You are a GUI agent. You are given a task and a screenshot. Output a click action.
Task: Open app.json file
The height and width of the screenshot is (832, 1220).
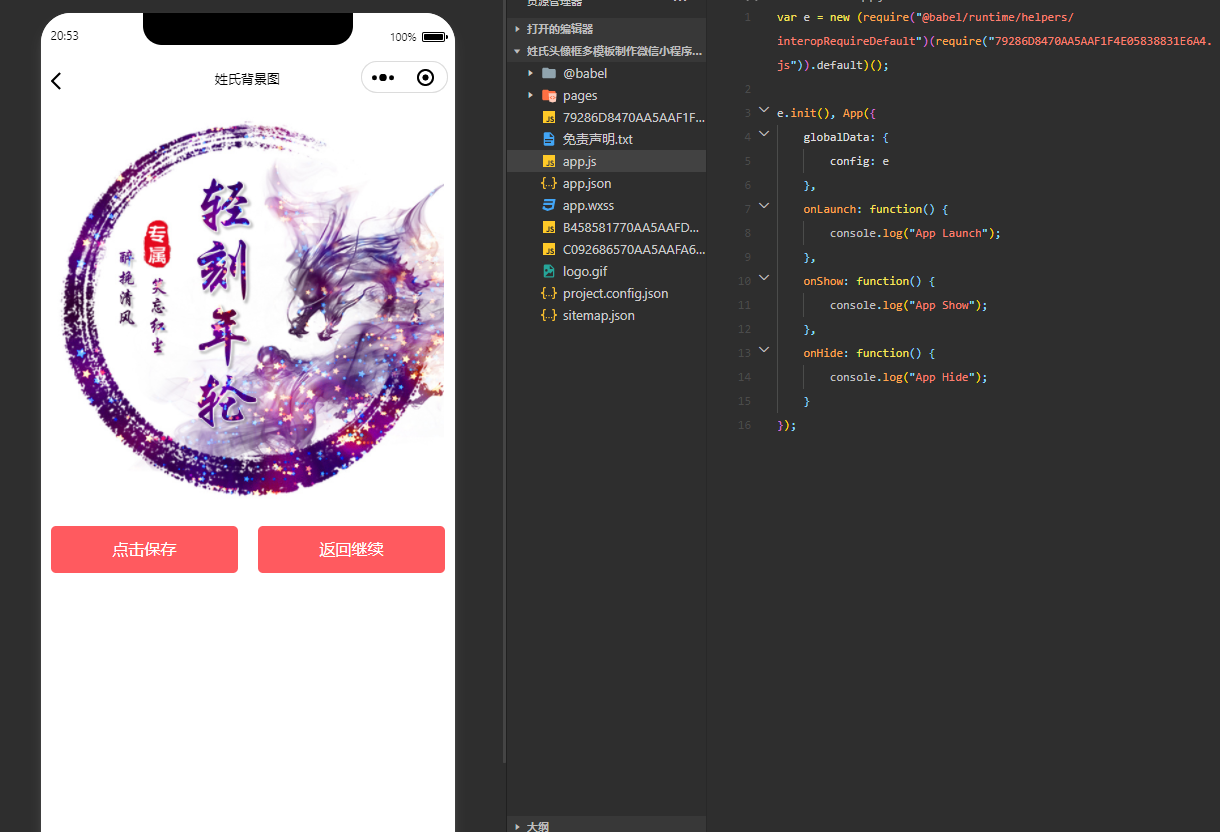pyautogui.click(x=586, y=183)
